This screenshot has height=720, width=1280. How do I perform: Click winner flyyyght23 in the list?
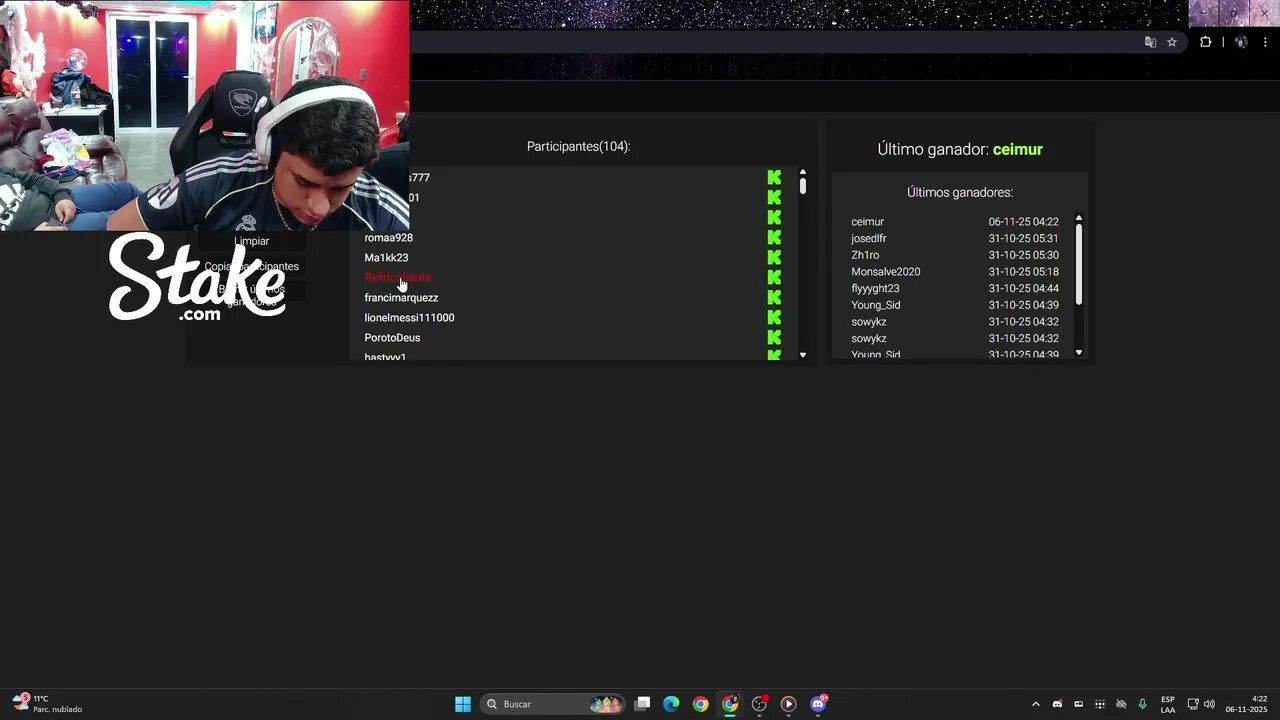pos(875,288)
